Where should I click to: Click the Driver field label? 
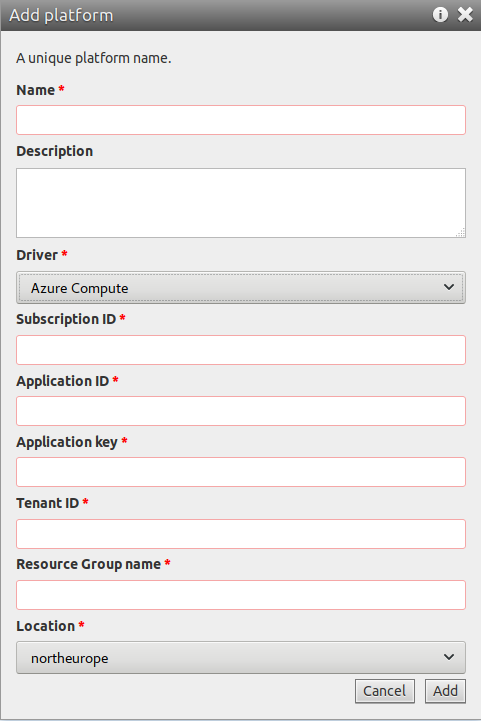(37, 255)
